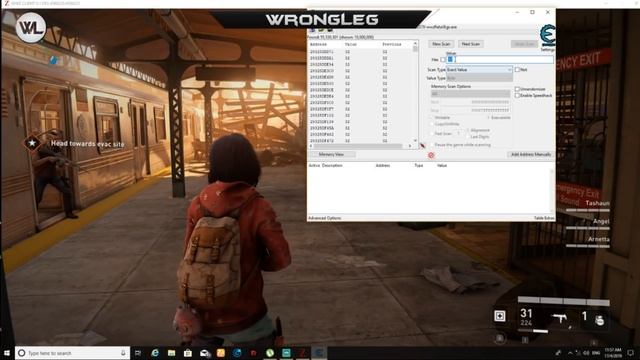Click the results list scroll right arrow

(x=410, y=146)
